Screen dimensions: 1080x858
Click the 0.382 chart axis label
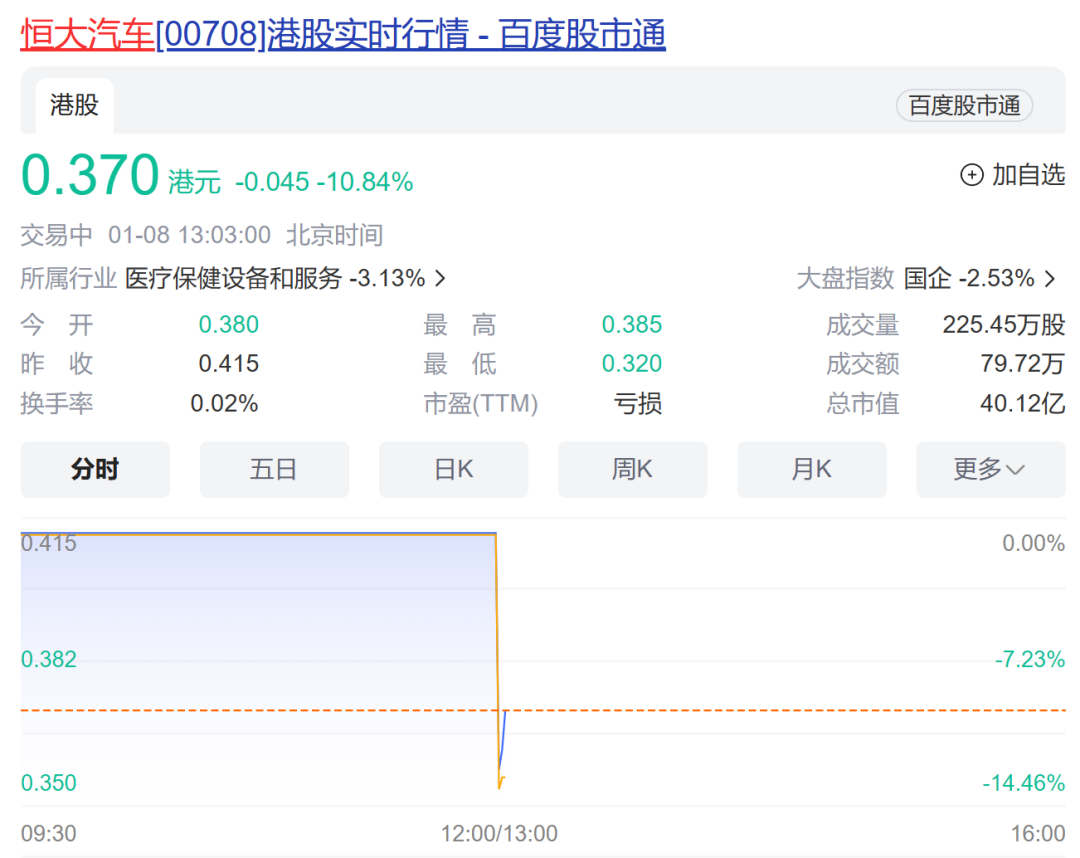click(48, 660)
